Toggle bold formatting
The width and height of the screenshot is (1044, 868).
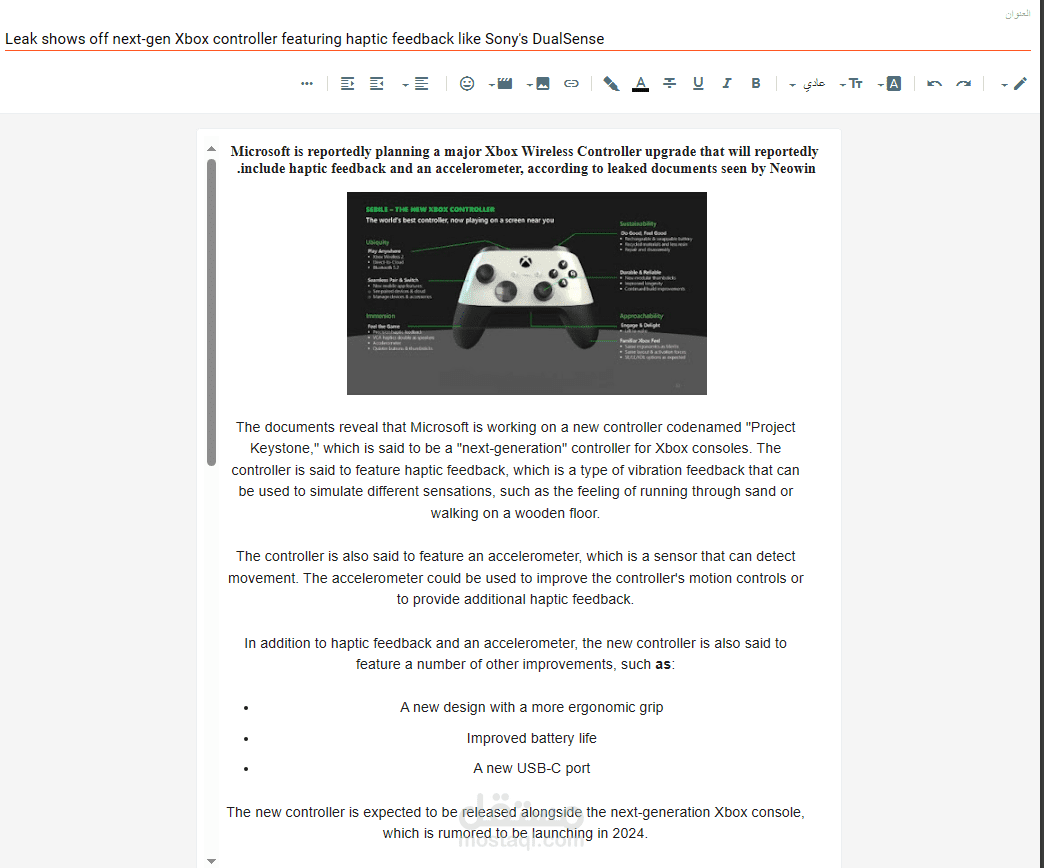(x=756, y=83)
